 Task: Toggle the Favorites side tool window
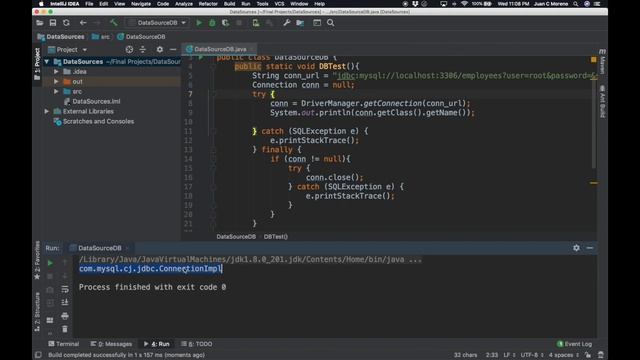click(x=37, y=260)
